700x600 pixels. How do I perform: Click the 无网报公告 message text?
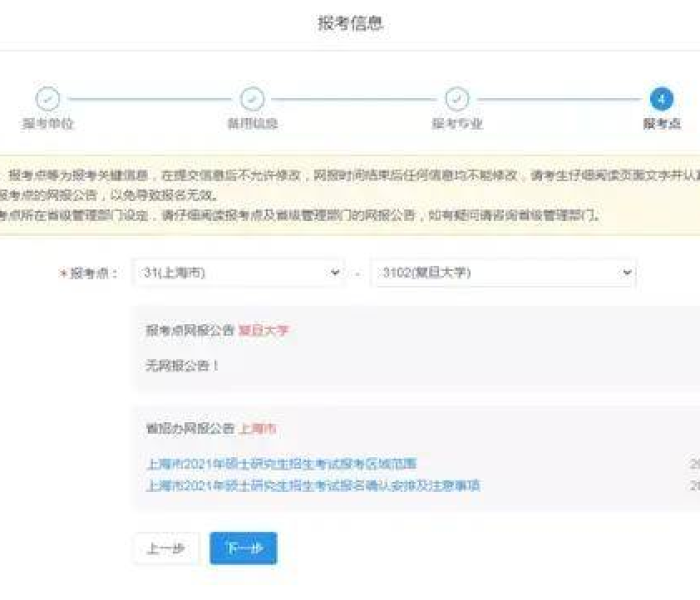[x=182, y=365]
